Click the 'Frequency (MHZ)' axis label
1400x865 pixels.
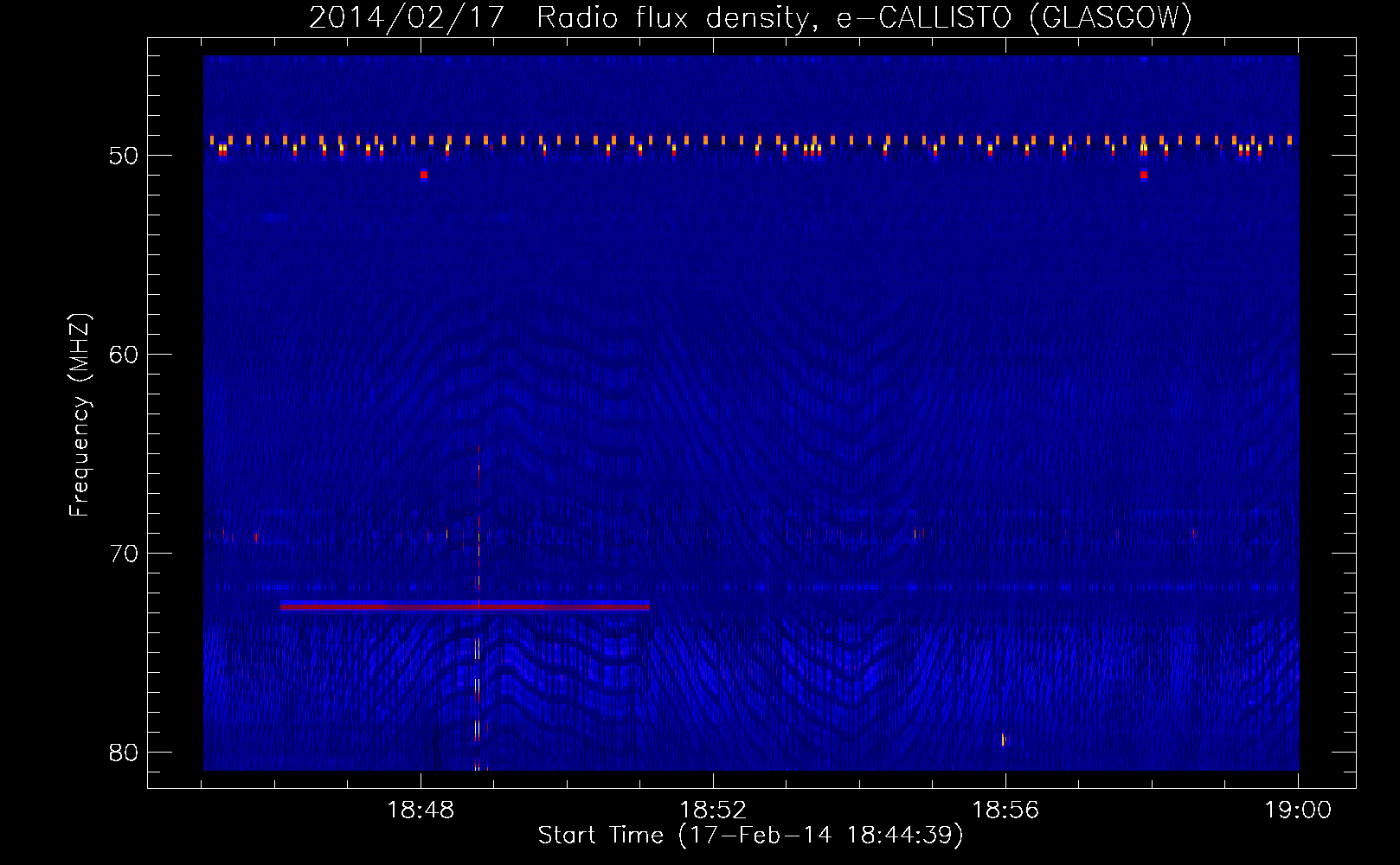point(79,415)
